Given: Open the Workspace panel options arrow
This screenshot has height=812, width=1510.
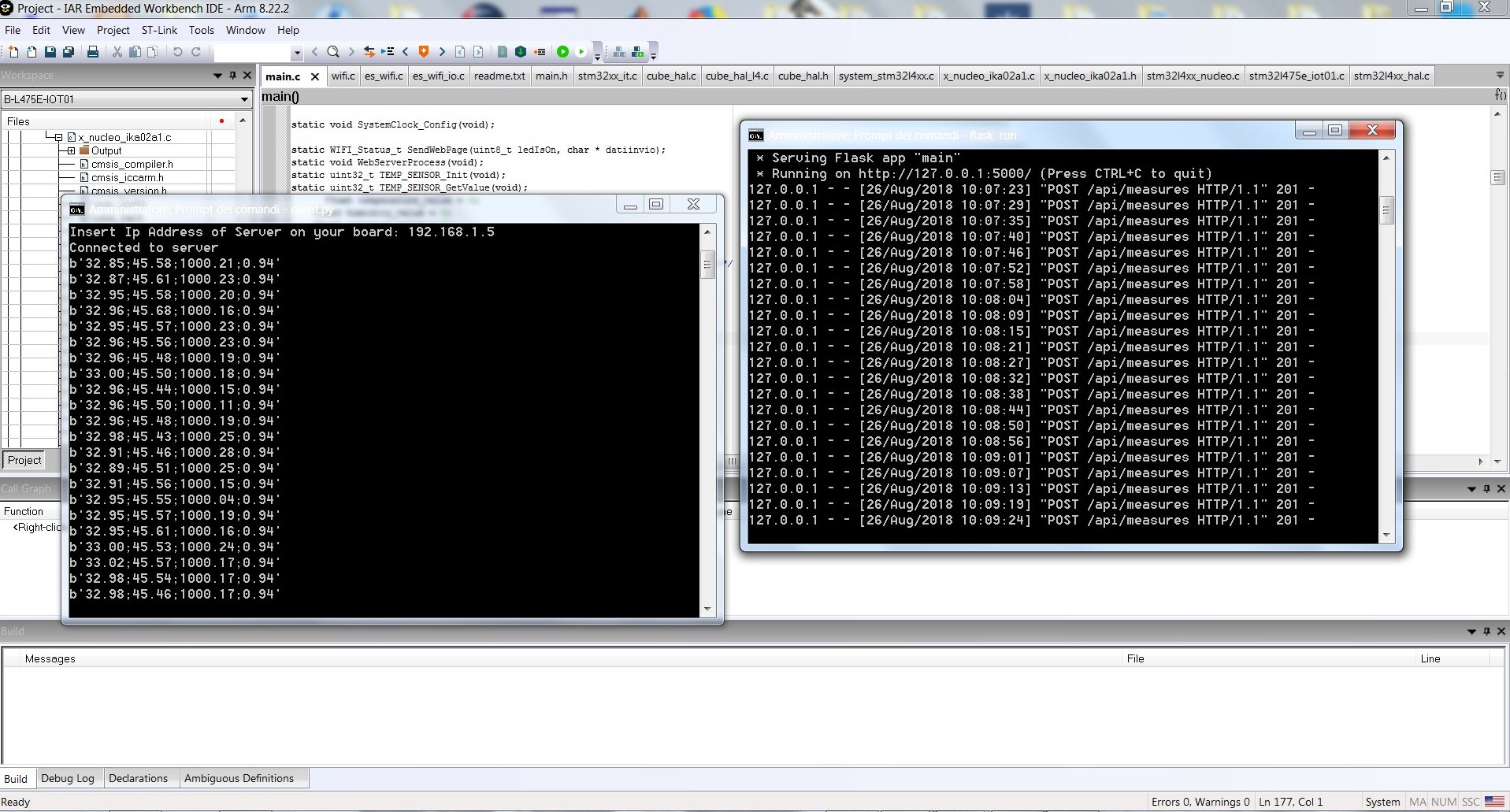Looking at the screenshot, I should click(217, 76).
